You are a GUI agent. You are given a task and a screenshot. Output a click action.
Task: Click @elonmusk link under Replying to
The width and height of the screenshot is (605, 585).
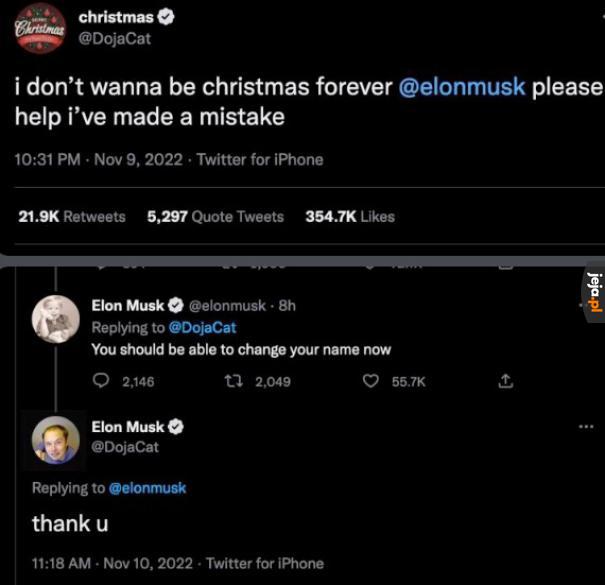click(x=147, y=488)
